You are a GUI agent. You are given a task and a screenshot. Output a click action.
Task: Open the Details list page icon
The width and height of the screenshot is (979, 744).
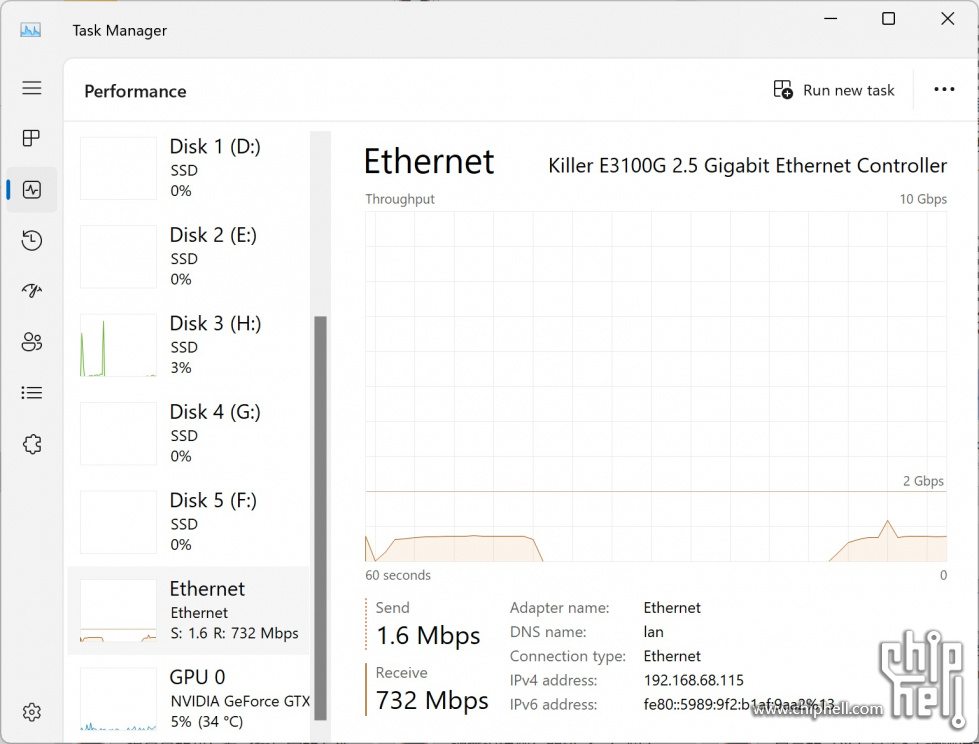[x=32, y=393]
